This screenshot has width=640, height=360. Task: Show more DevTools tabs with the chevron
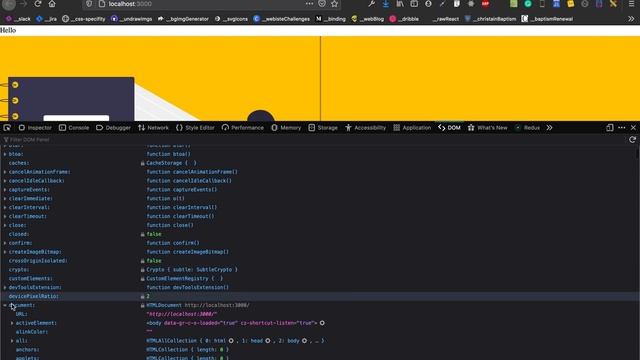pos(549,128)
